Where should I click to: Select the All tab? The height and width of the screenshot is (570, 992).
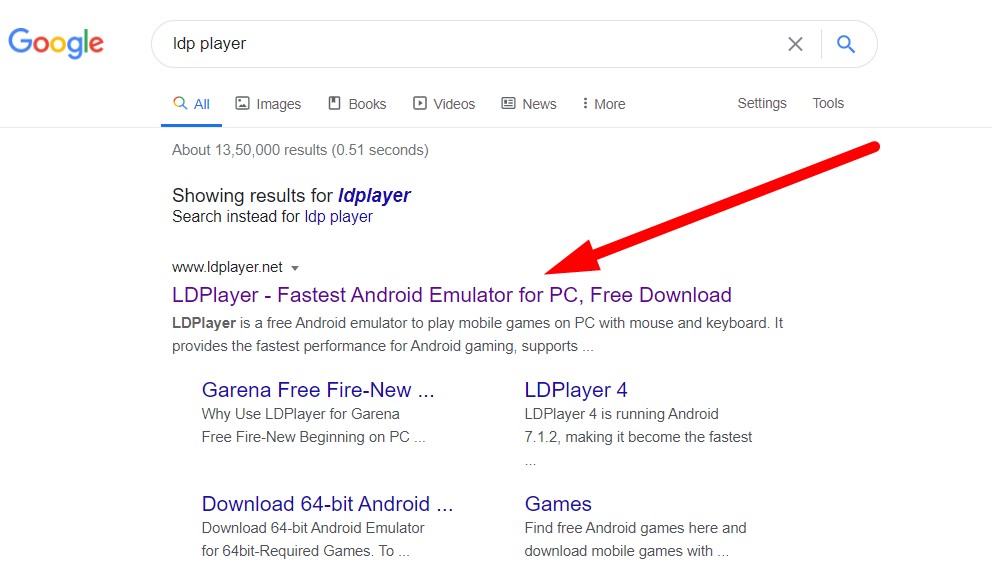192,104
